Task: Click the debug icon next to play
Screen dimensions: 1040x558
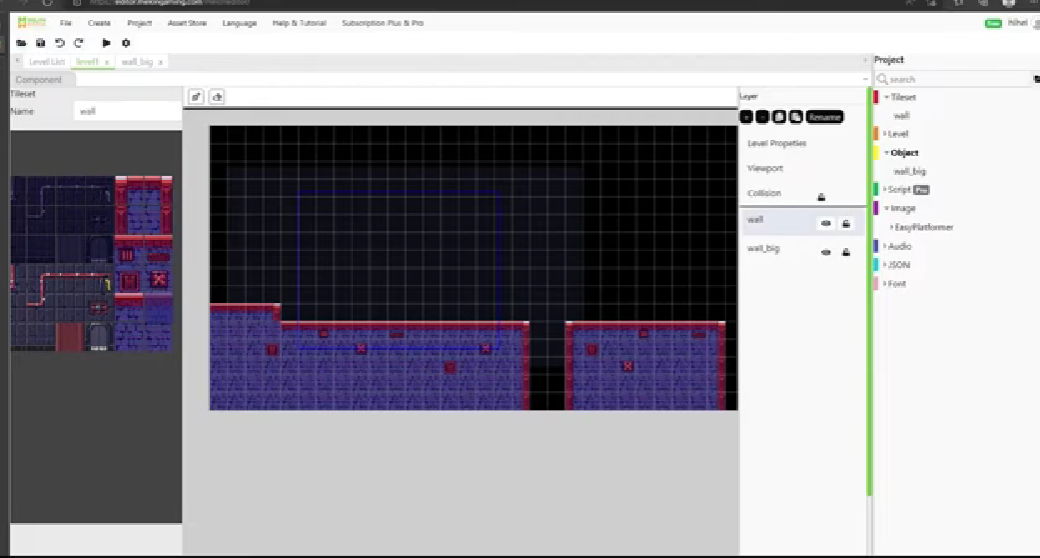Action: click(x=126, y=43)
